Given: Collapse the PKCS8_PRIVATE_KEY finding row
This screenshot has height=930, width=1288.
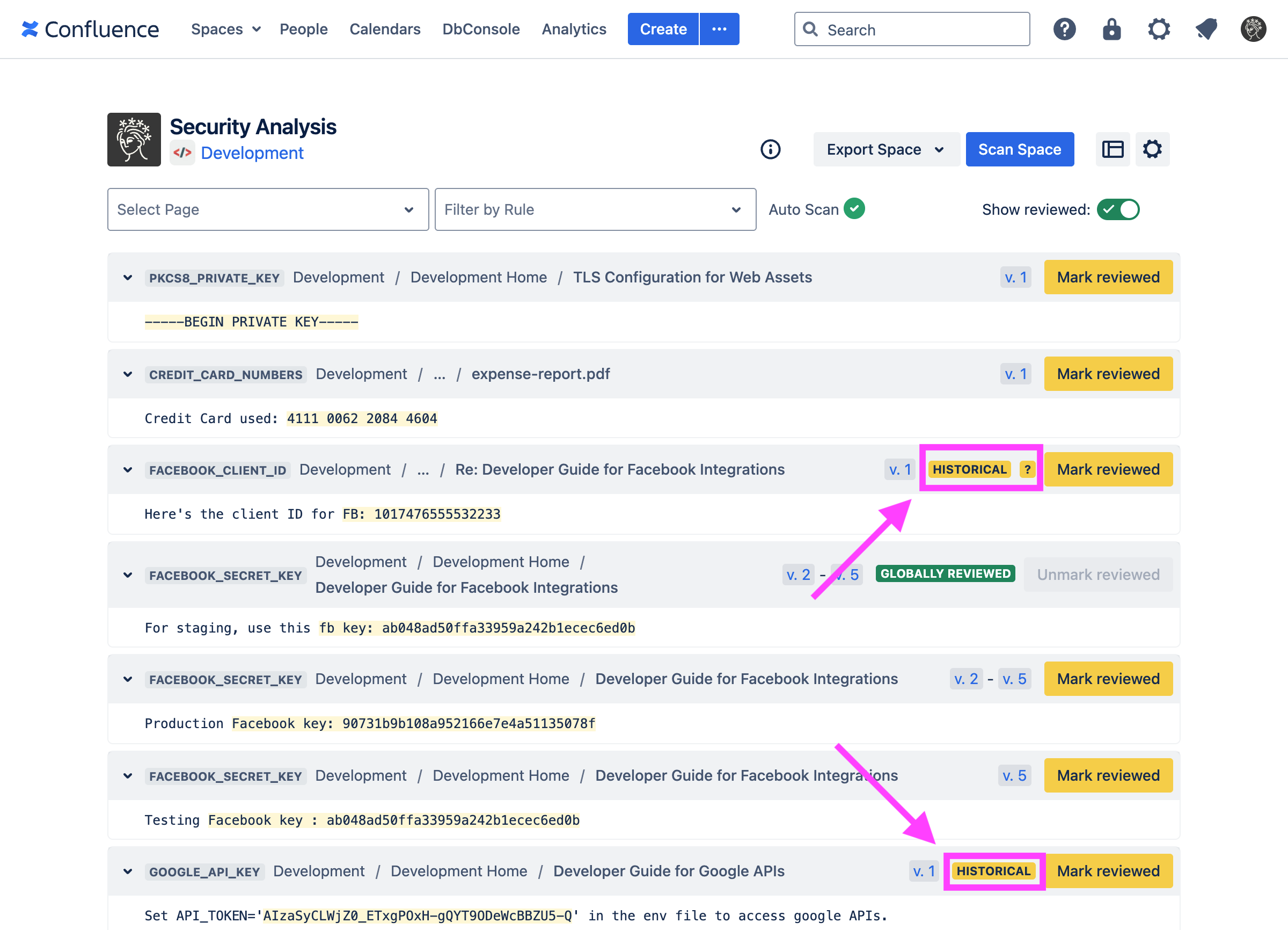Looking at the screenshot, I should click(x=128, y=277).
